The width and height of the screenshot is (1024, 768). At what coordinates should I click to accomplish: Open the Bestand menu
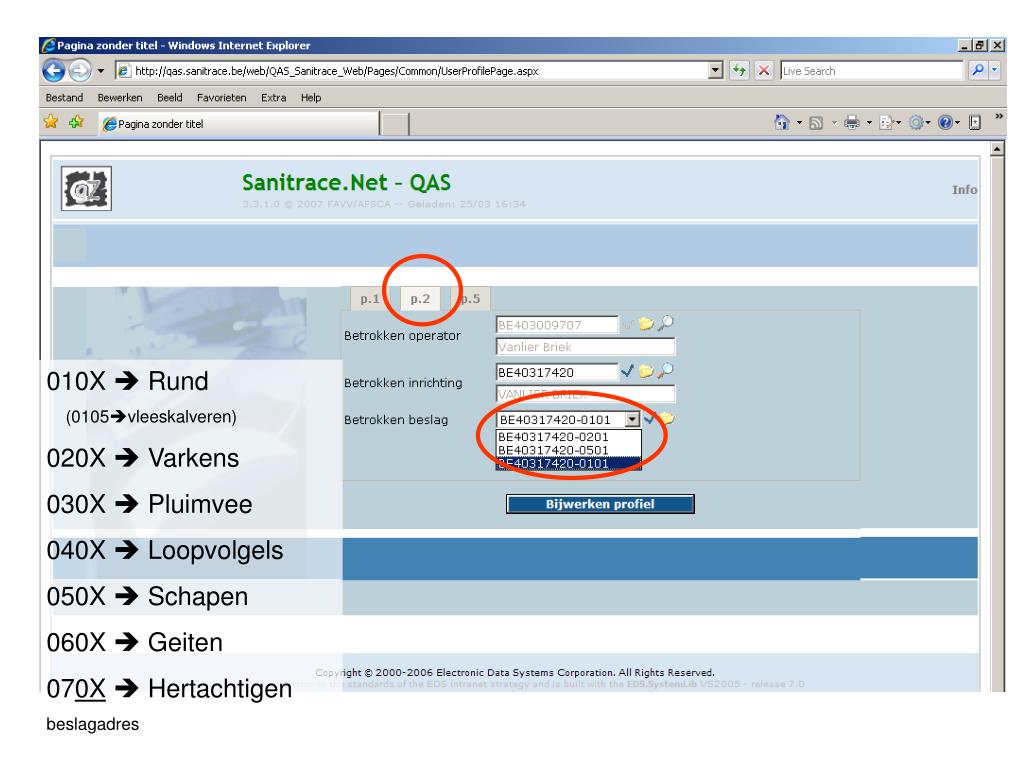click(x=64, y=97)
